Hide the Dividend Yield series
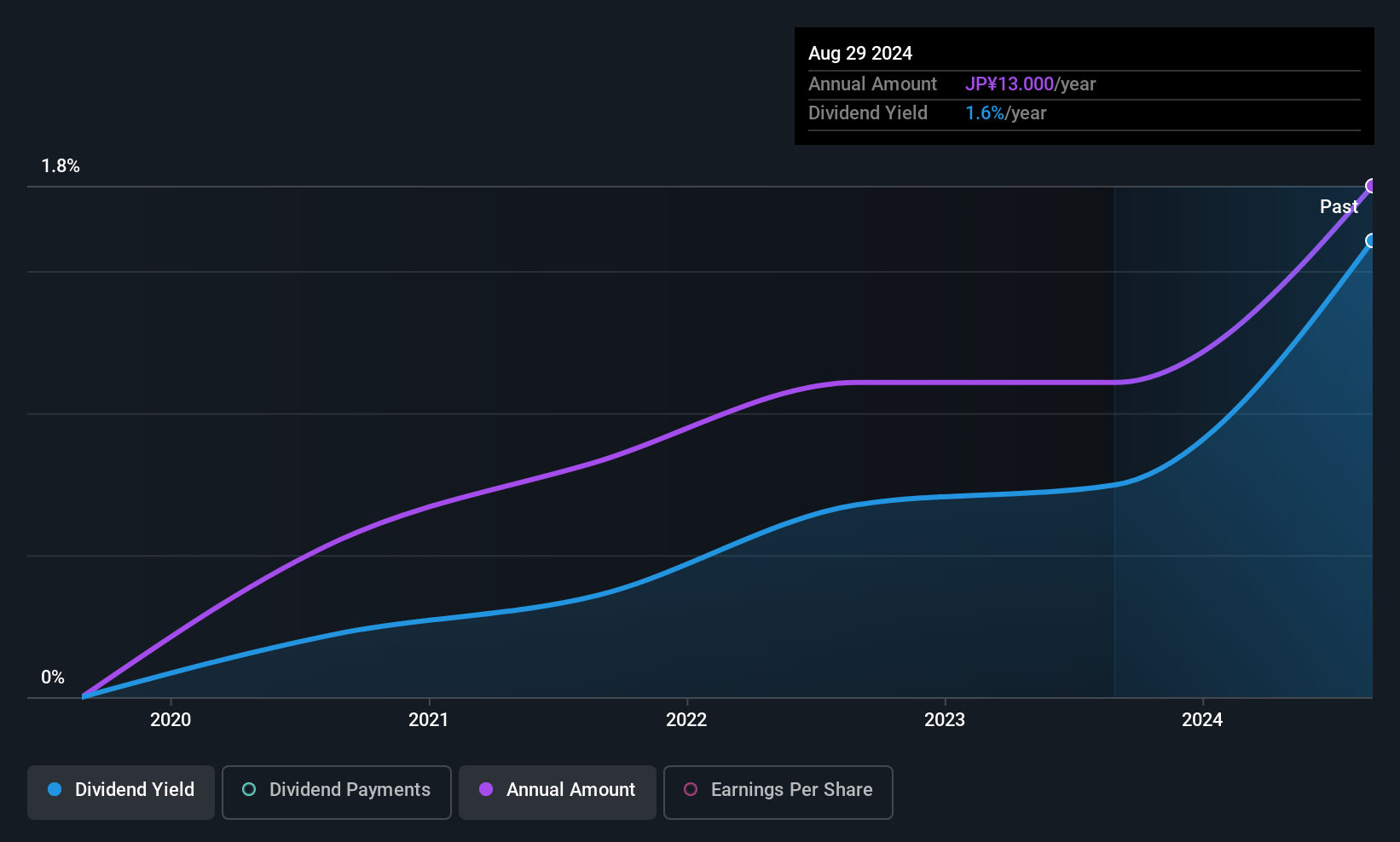Image resolution: width=1400 pixels, height=842 pixels. coord(121,790)
